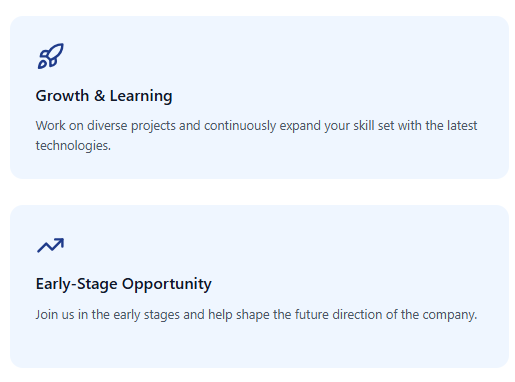Select the "Growth & Learning" heading

click(104, 96)
